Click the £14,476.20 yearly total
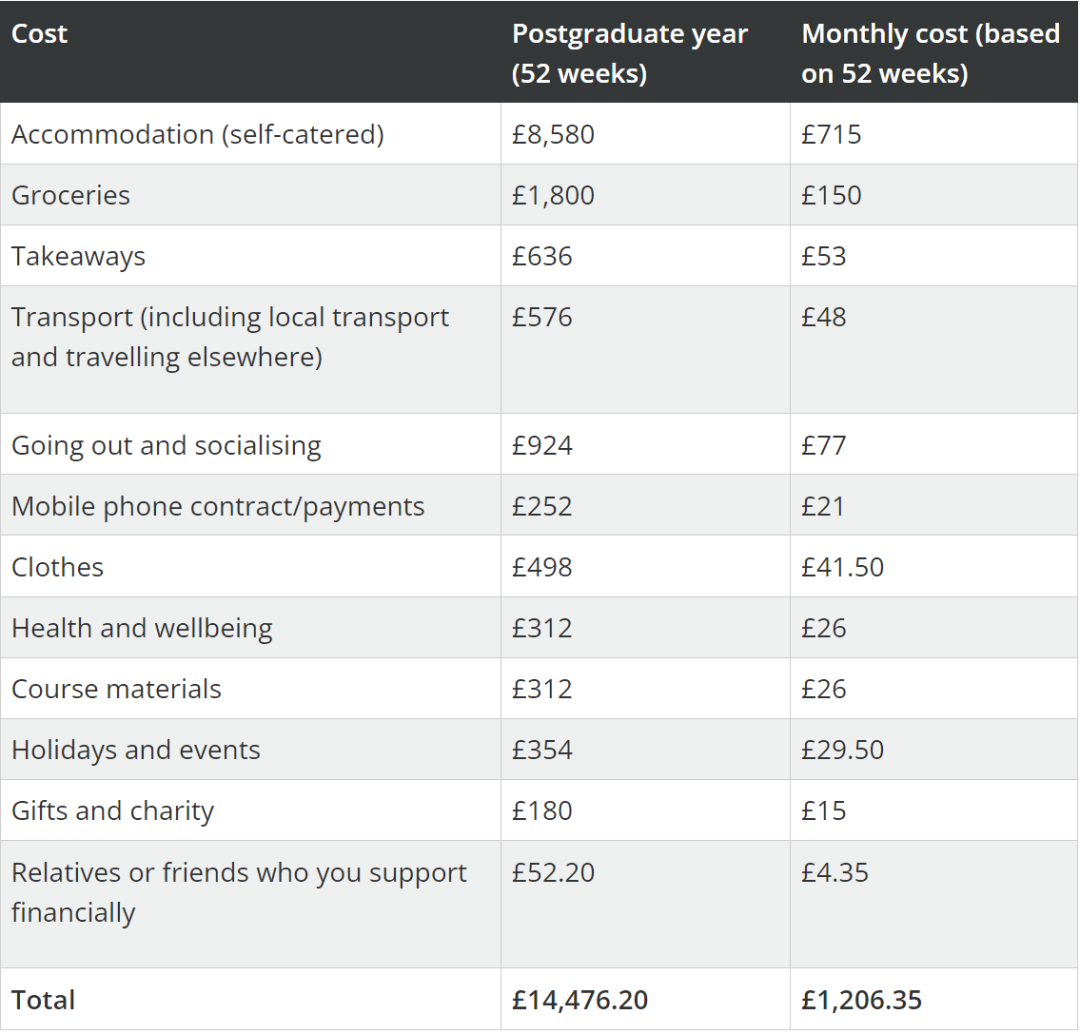The height and width of the screenshot is (1034, 1080). (580, 1000)
